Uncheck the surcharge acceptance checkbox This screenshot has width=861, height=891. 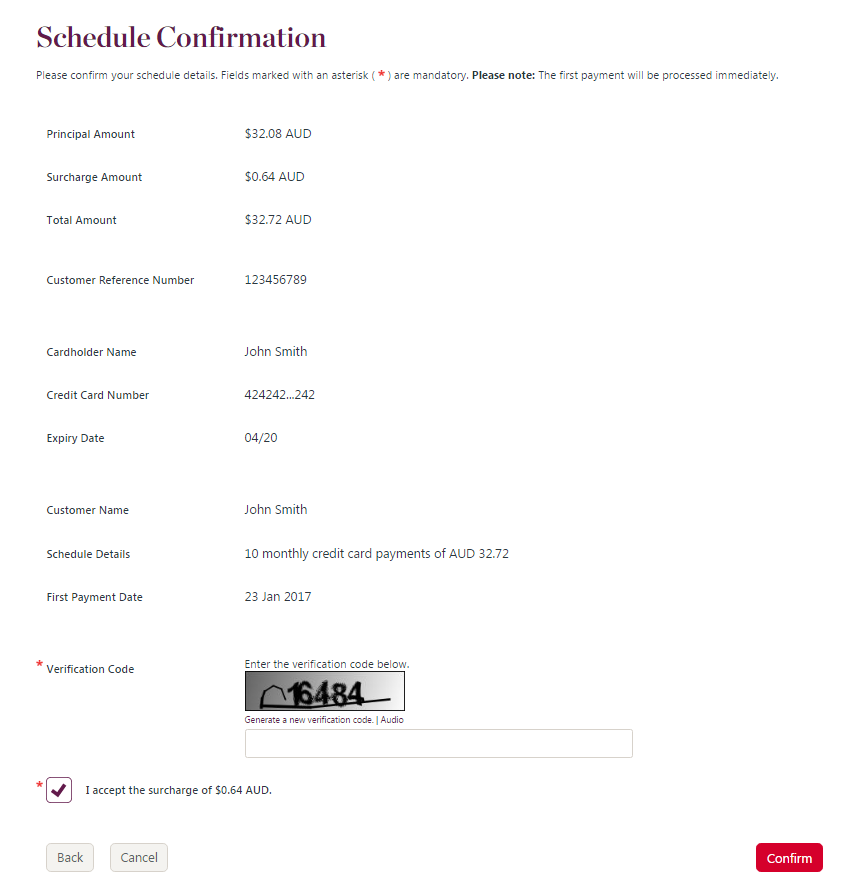[58, 789]
